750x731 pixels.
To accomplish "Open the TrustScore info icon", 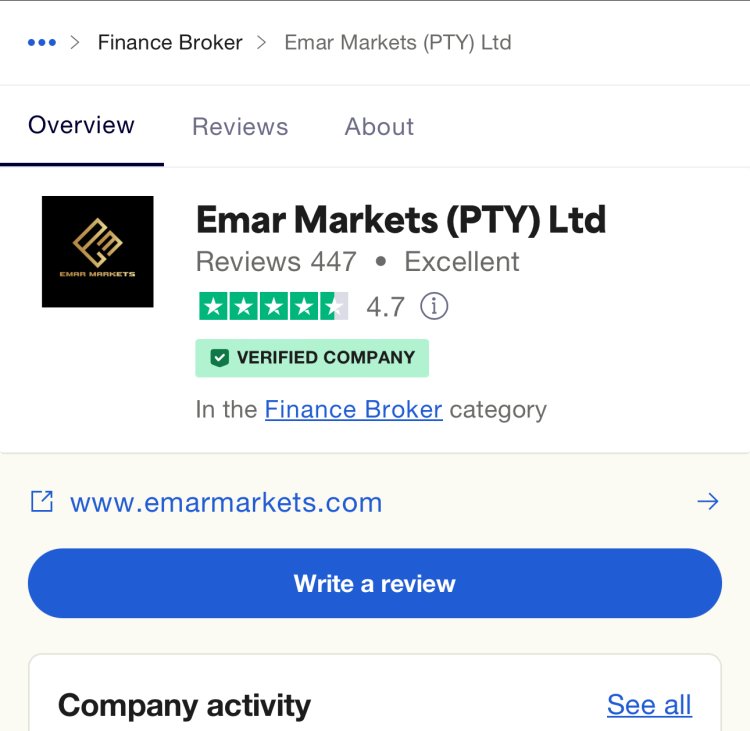I will click(434, 306).
